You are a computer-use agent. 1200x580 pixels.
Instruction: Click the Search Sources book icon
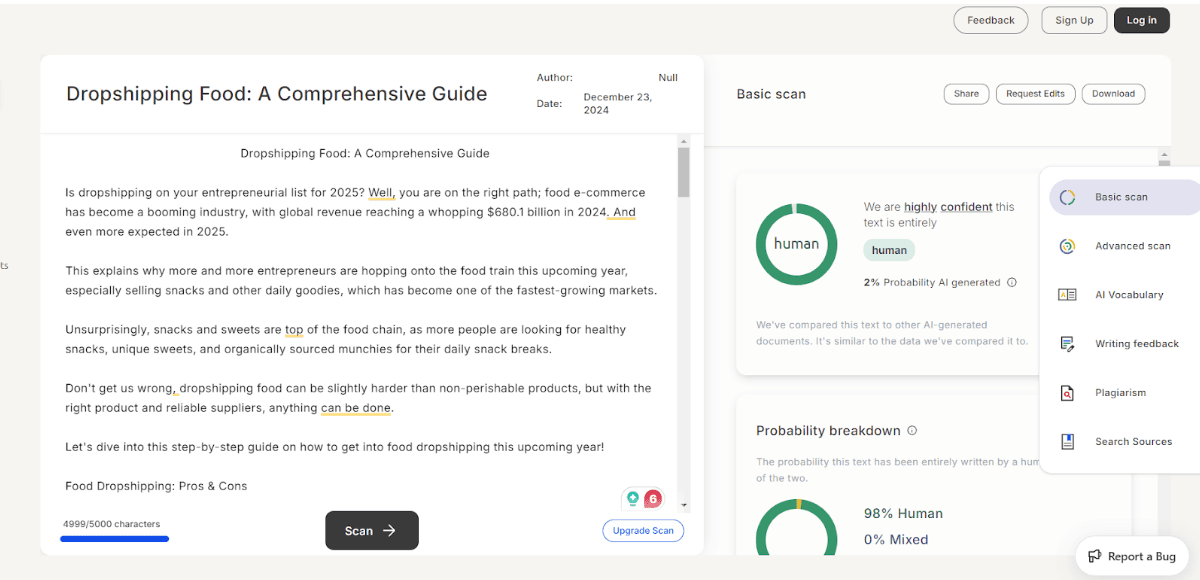point(1067,442)
